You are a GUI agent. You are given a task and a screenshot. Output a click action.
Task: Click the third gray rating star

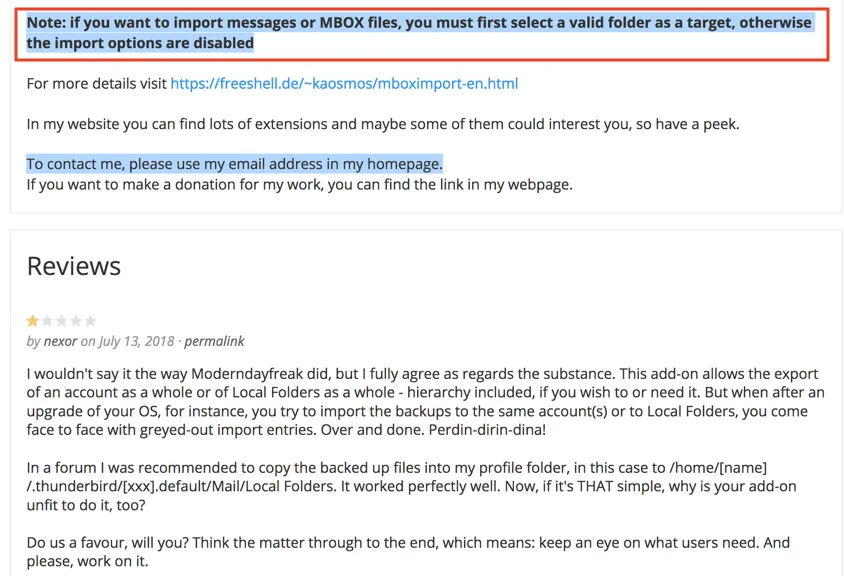(61, 321)
